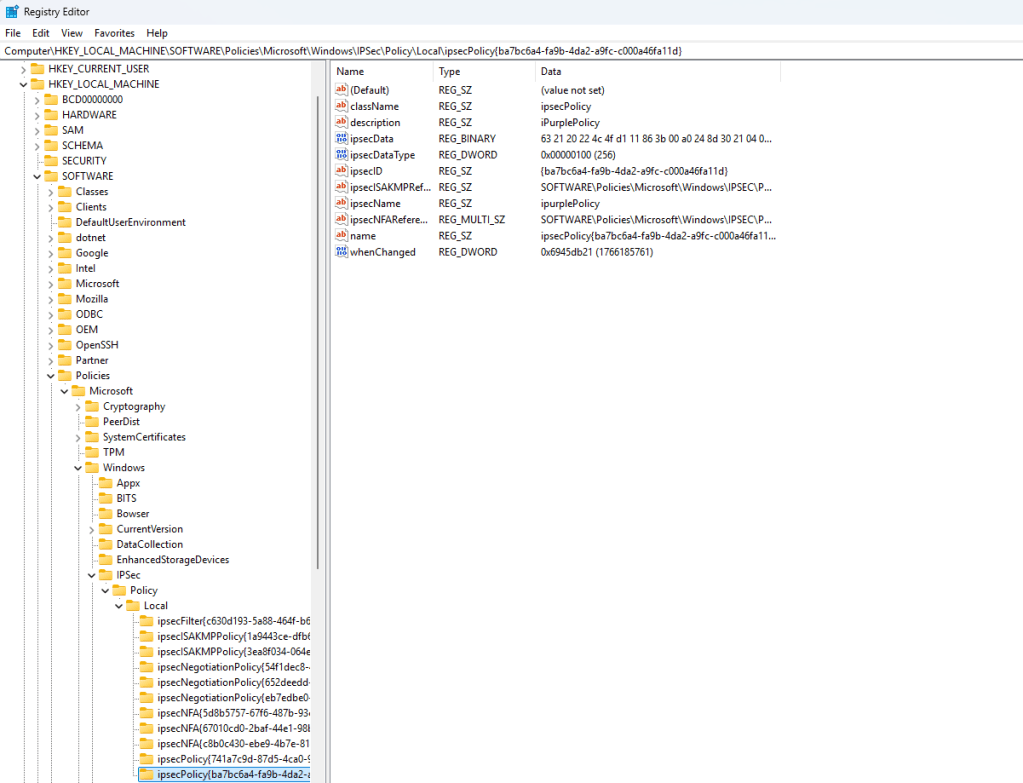Click the ipsecNFAReference multi-string icon
The image size is (1023, 783).
342,220
